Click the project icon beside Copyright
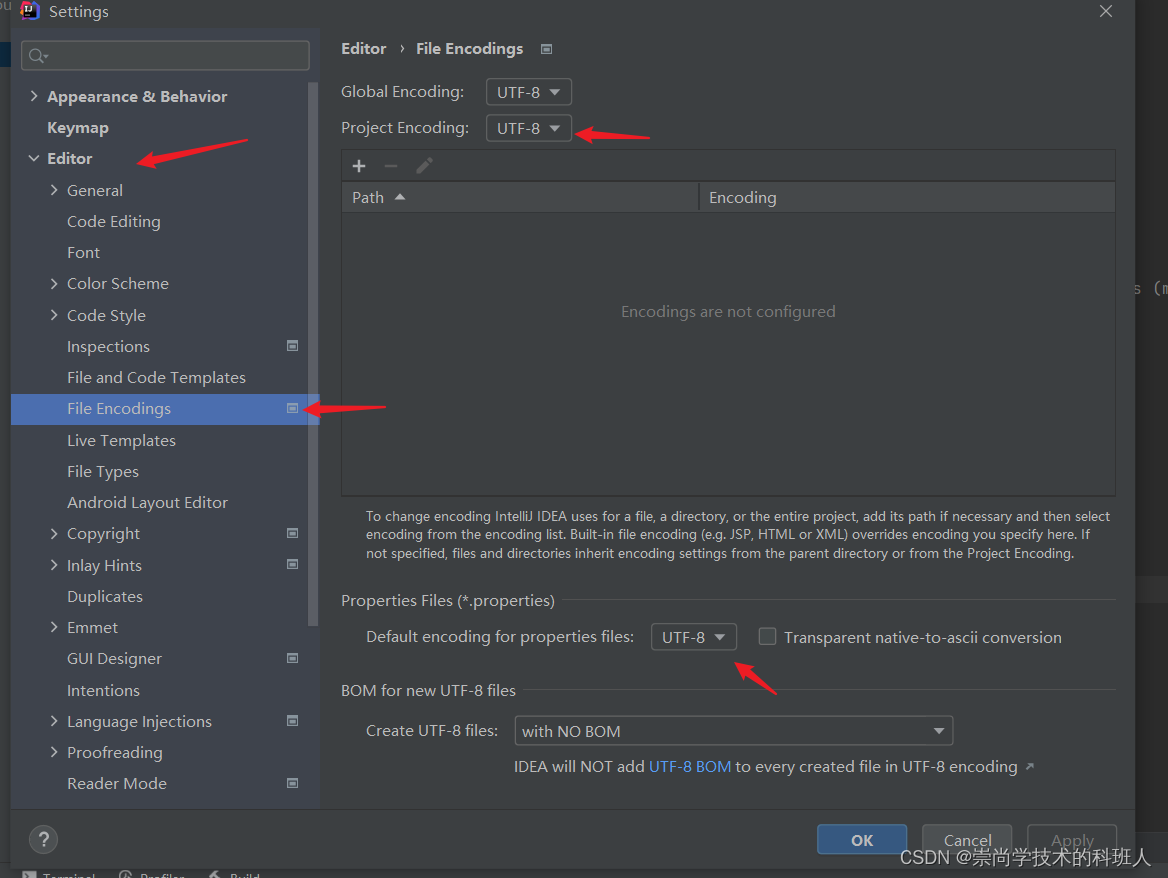Image resolution: width=1168 pixels, height=878 pixels. coord(293,533)
